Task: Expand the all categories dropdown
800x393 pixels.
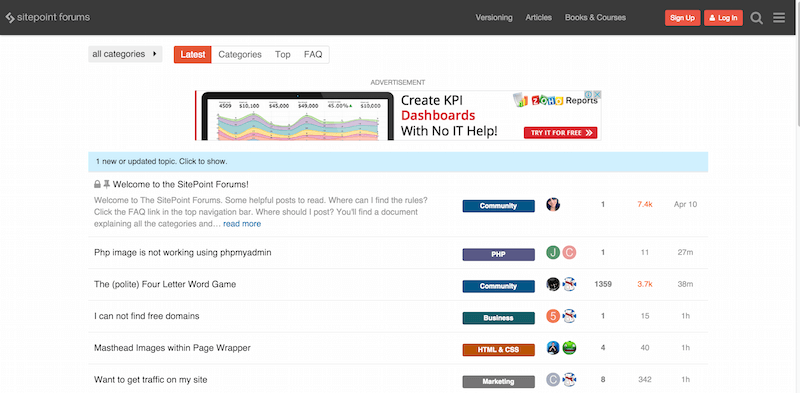Action: pos(125,54)
